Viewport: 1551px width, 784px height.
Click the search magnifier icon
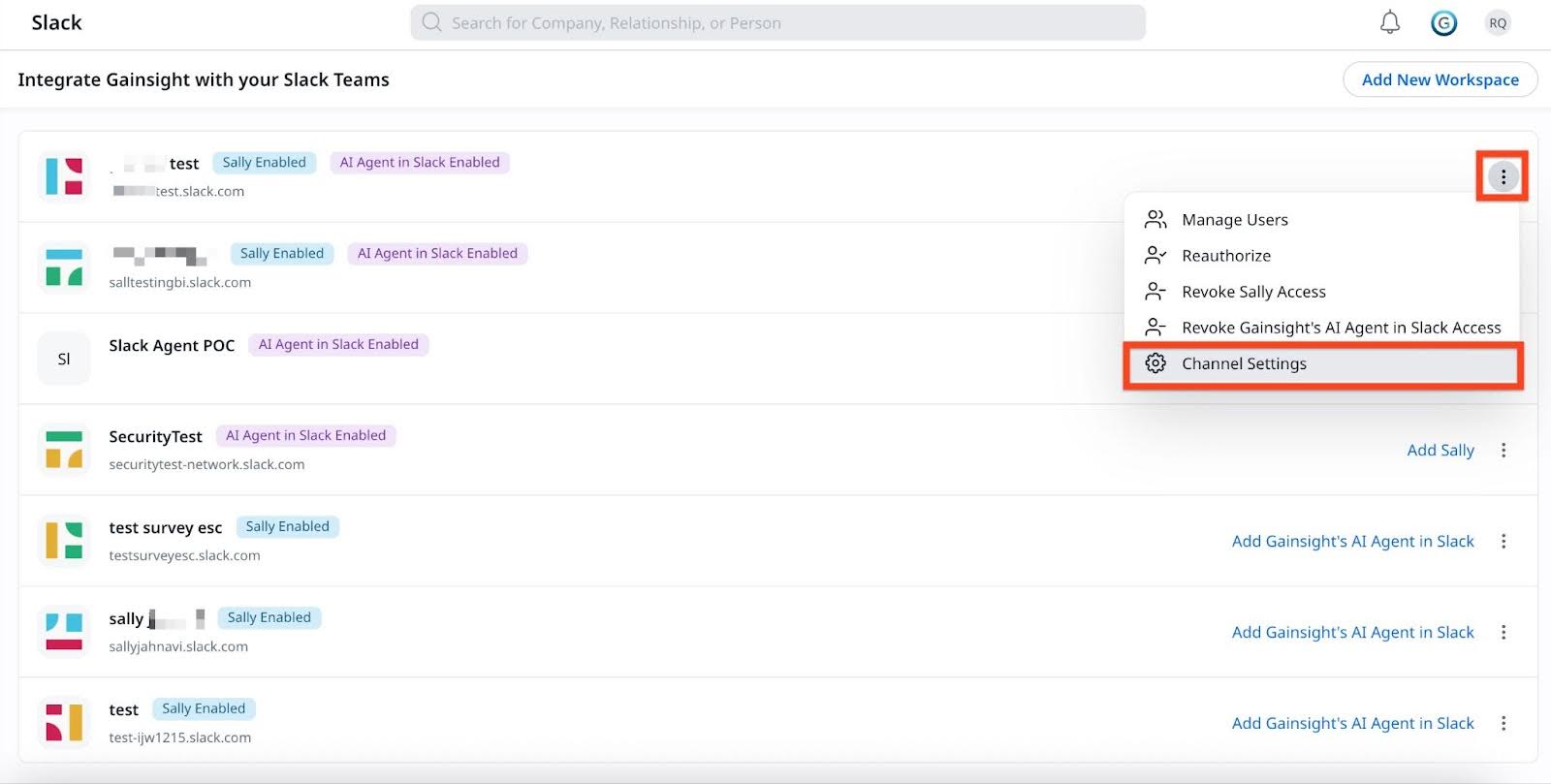pos(431,22)
